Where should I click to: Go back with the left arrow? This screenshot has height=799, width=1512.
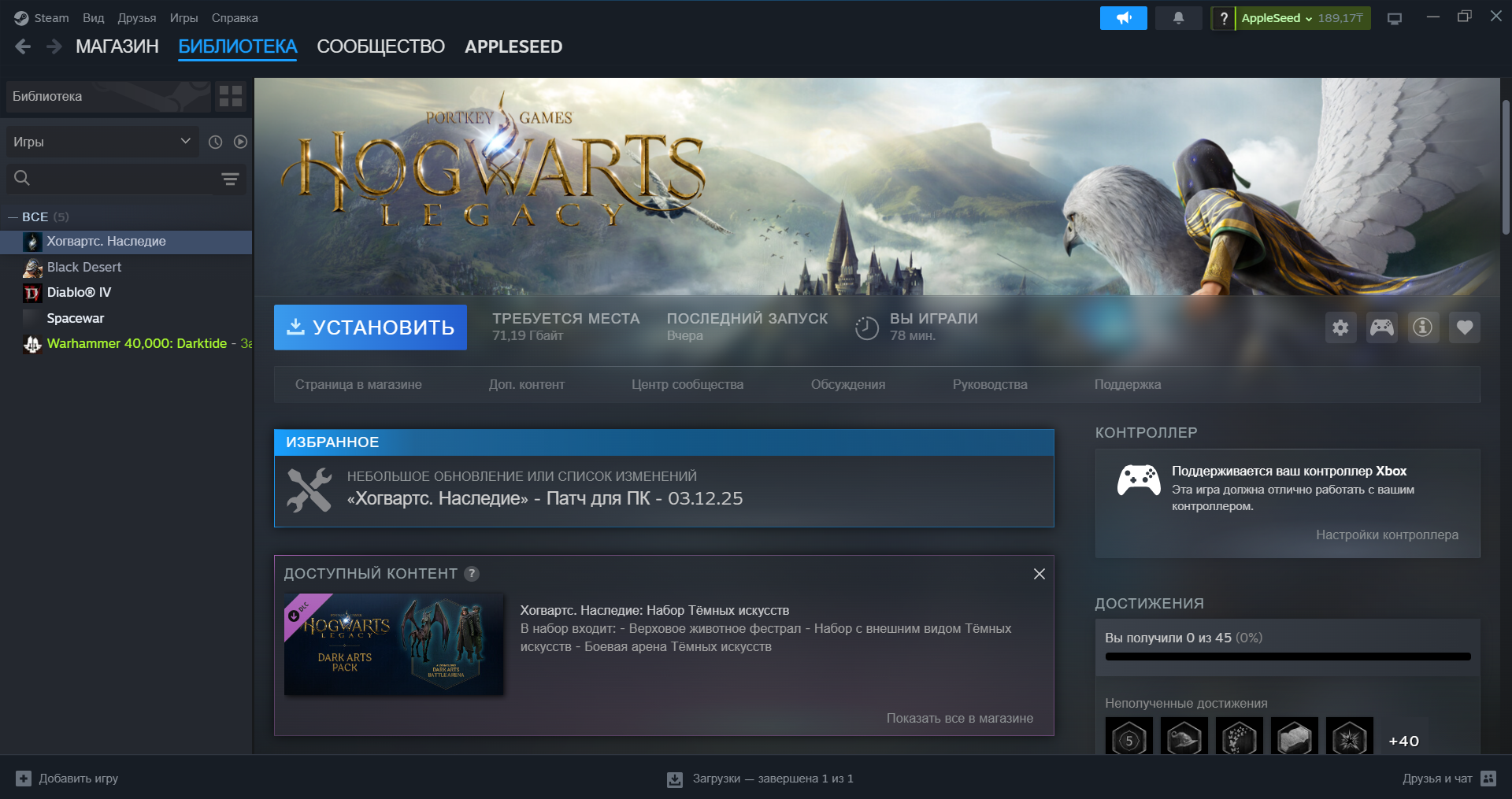(23, 47)
